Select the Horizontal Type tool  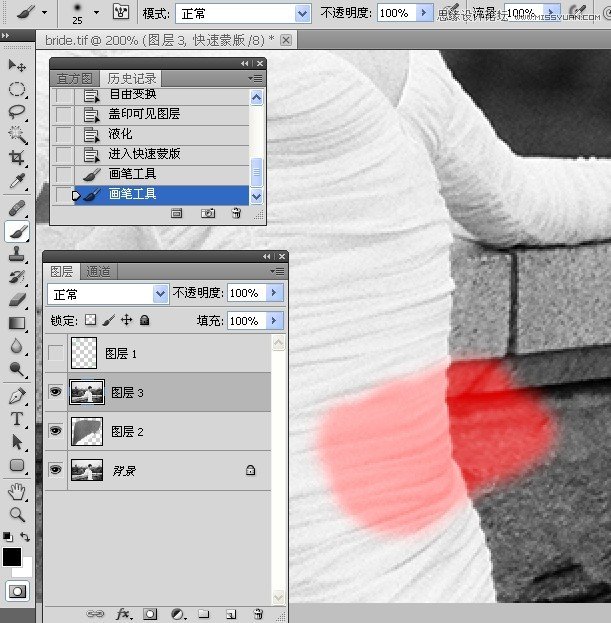pos(17,419)
